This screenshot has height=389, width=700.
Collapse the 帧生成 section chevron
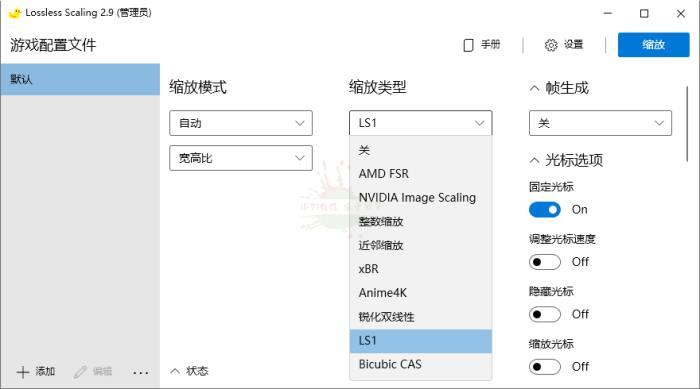534,88
